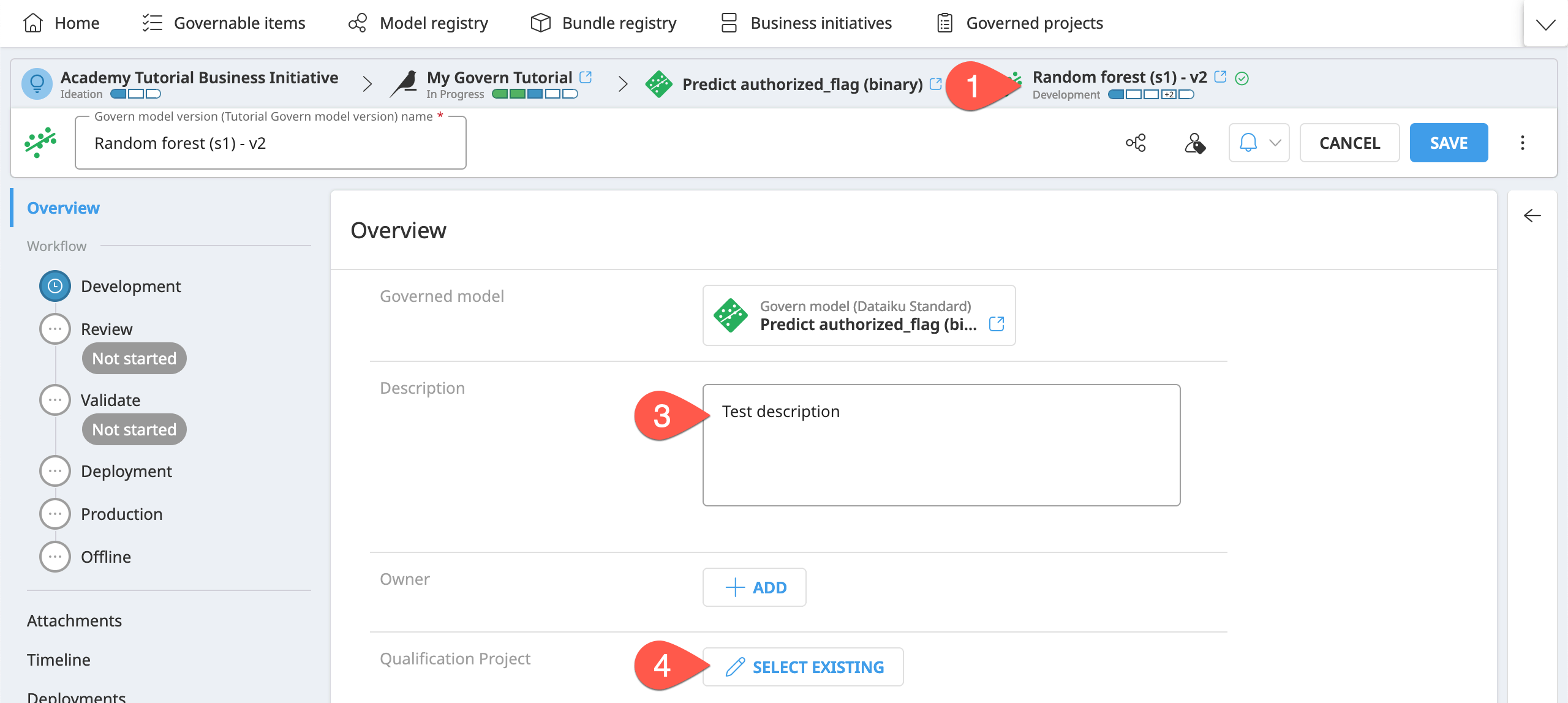This screenshot has width=1568, height=703.
Task: Click the green diamond governed model breadcrumb icon
Action: tap(659, 85)
